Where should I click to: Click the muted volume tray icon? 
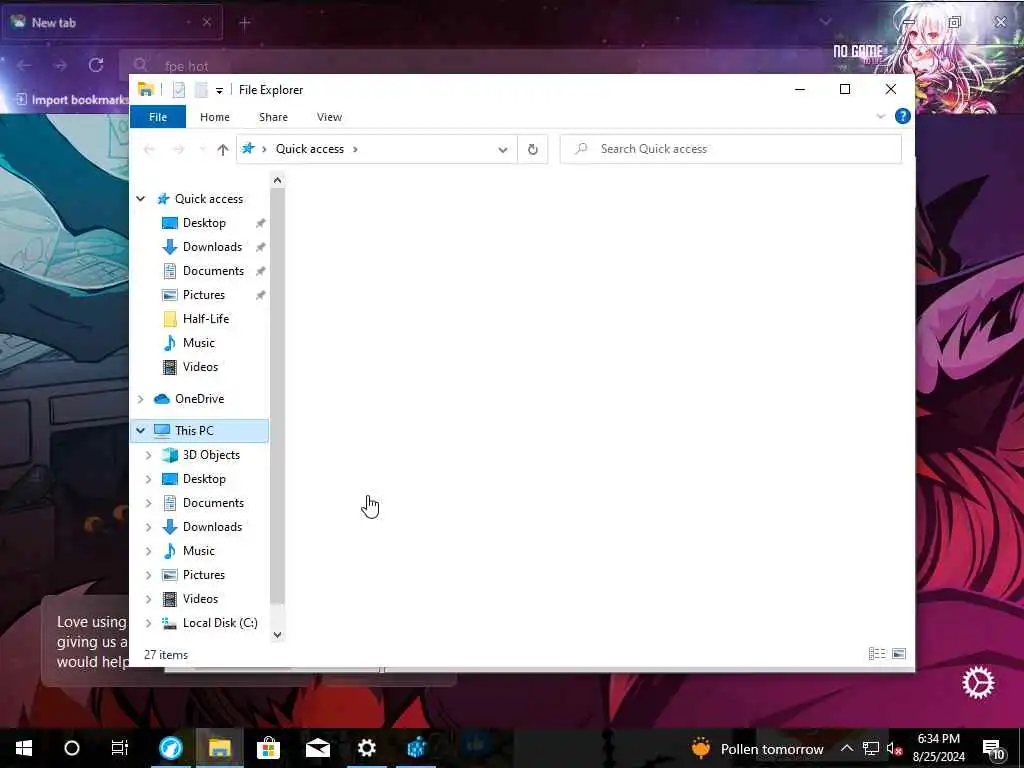point(894,748)
